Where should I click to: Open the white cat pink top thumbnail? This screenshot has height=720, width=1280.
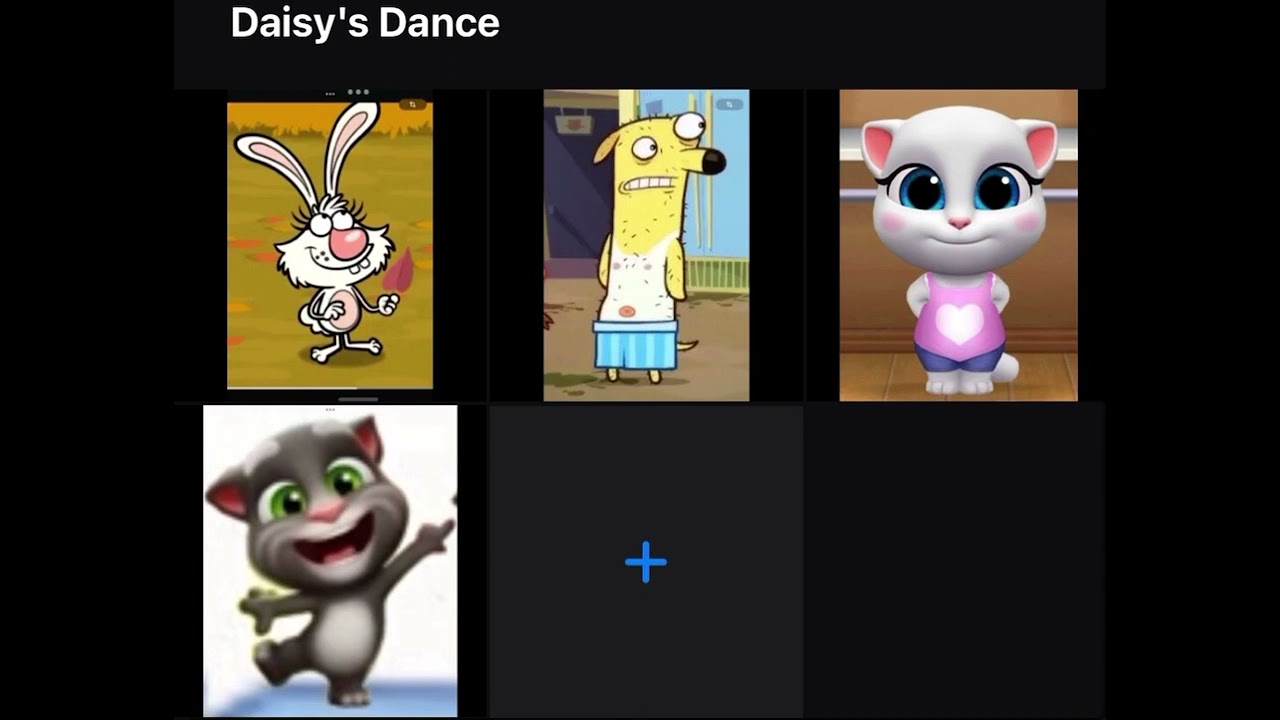tap(958, 245)
